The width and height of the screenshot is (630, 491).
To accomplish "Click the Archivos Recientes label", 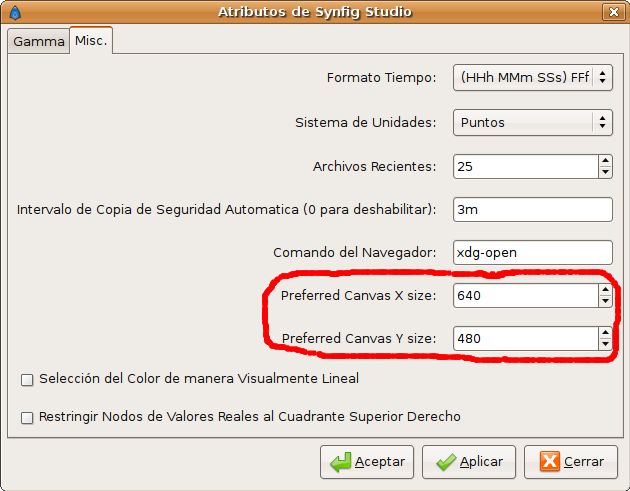I will pyautogui.click(x=374, y=166).
